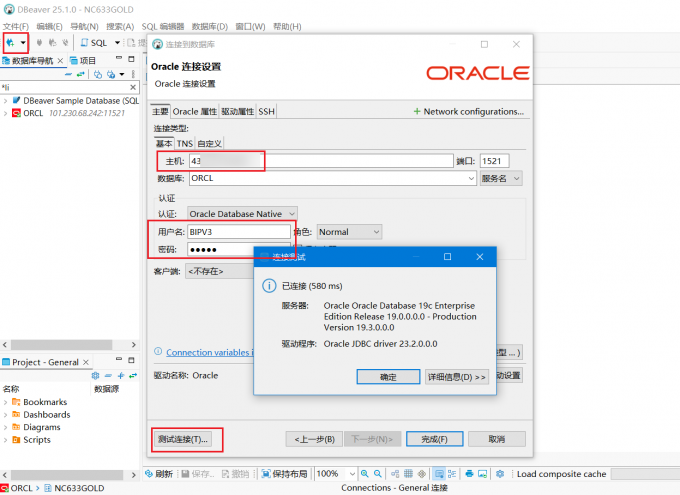Select ORCL connection in navigator

pyautogui.click(x=33, y=113)
